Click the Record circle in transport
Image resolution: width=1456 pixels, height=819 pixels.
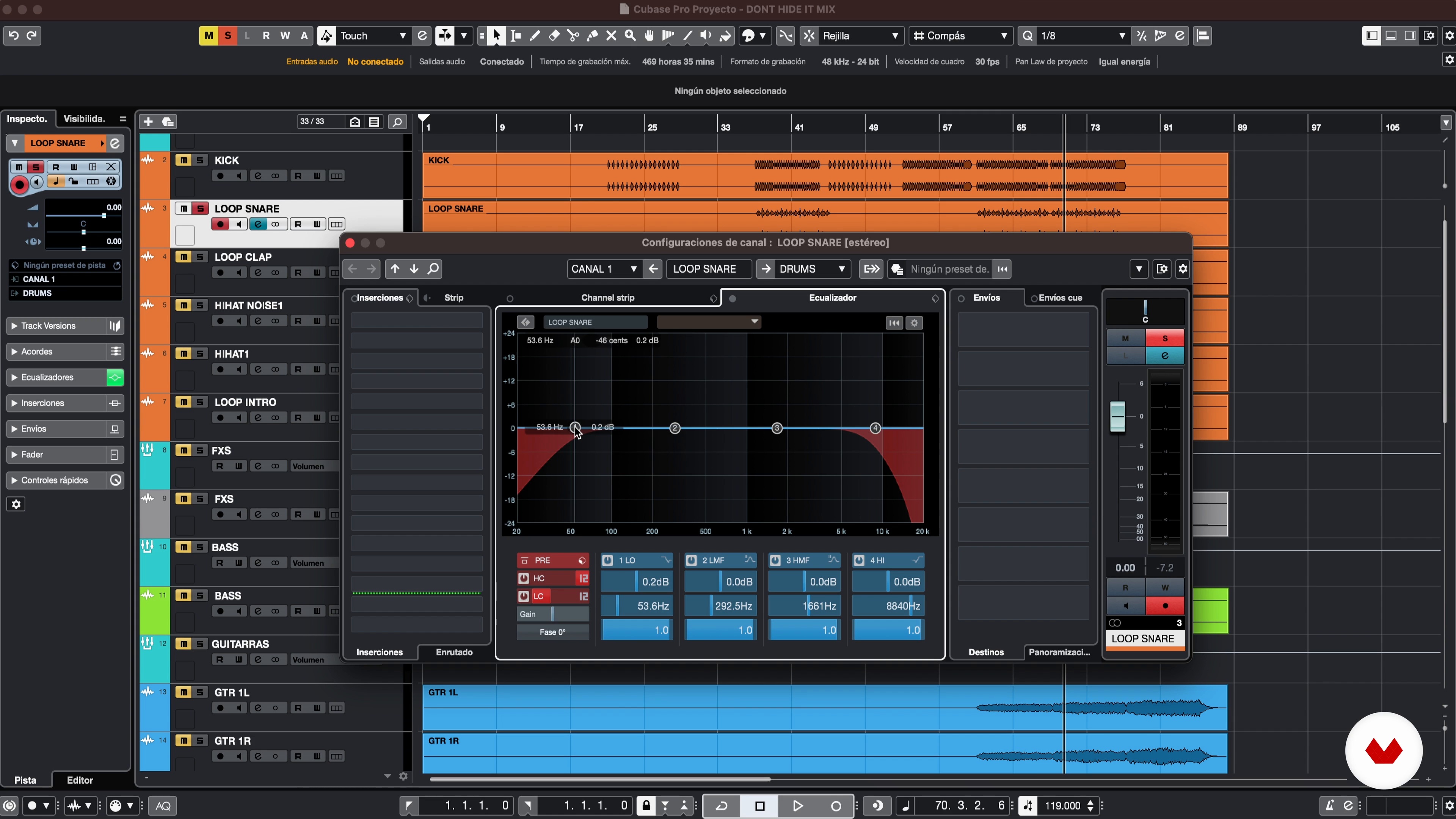[x=835, y=805]
